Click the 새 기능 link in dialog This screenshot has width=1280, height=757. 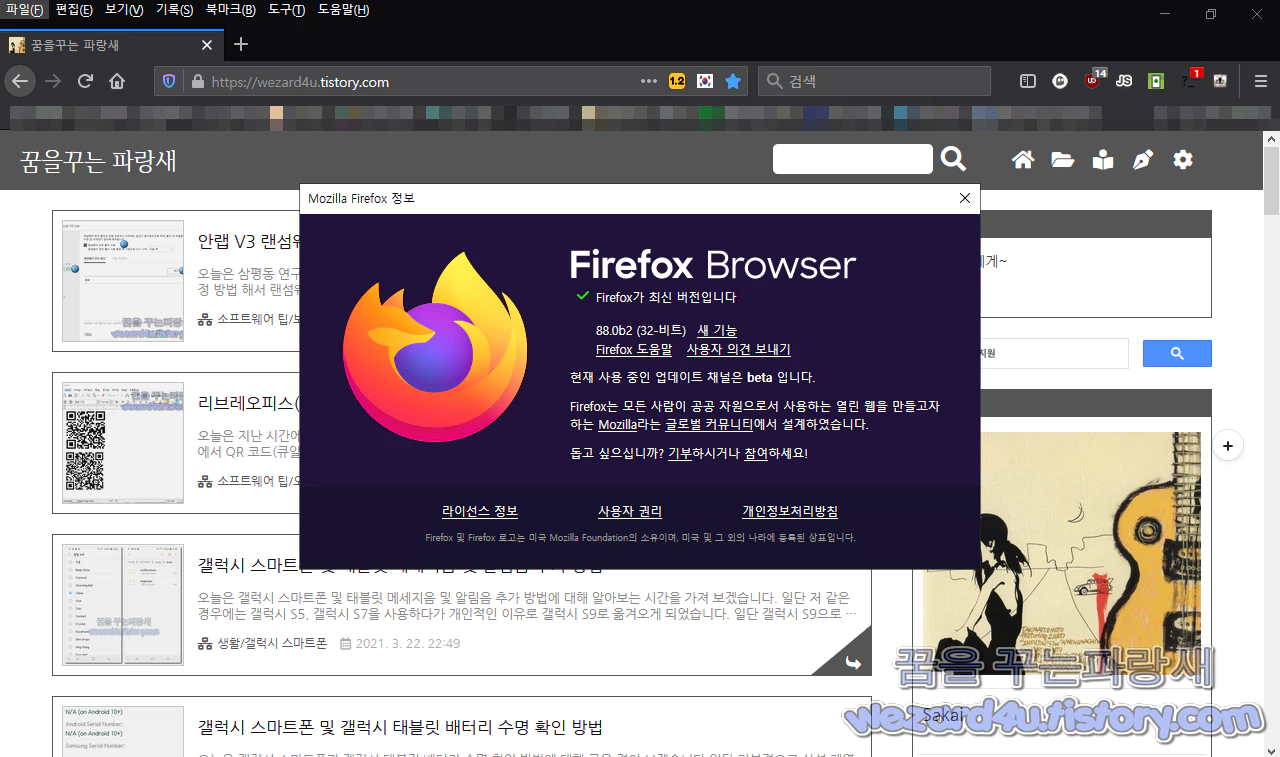tap(717, 331)
